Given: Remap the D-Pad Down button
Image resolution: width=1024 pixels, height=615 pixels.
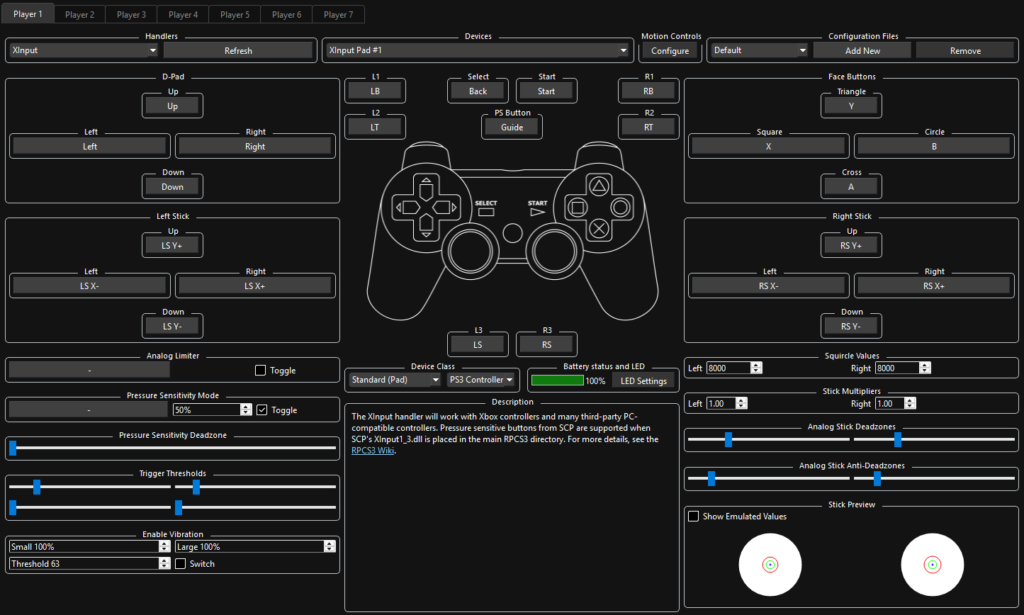Looking at the screenshot, I should coord(172,187).
